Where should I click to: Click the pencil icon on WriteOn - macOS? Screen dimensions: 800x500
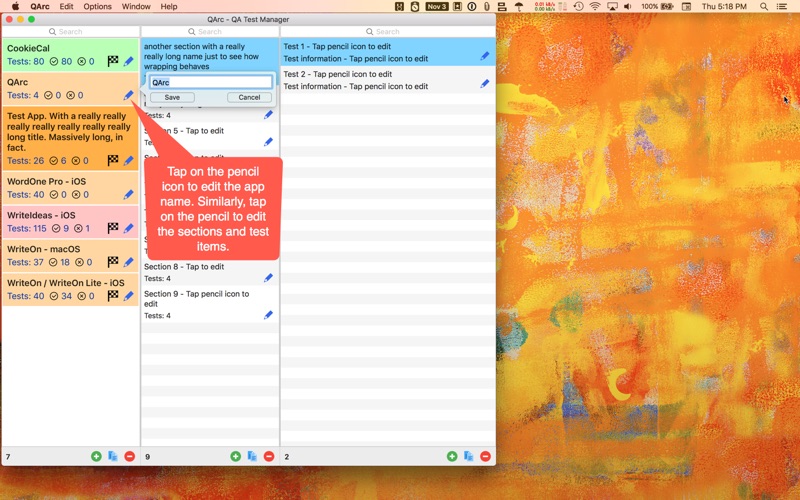point(129,262)
